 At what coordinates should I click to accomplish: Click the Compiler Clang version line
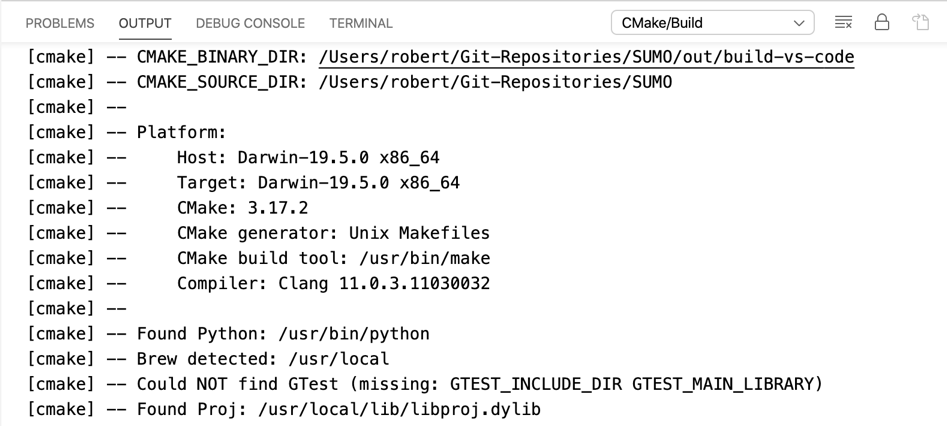click(333, 284)
